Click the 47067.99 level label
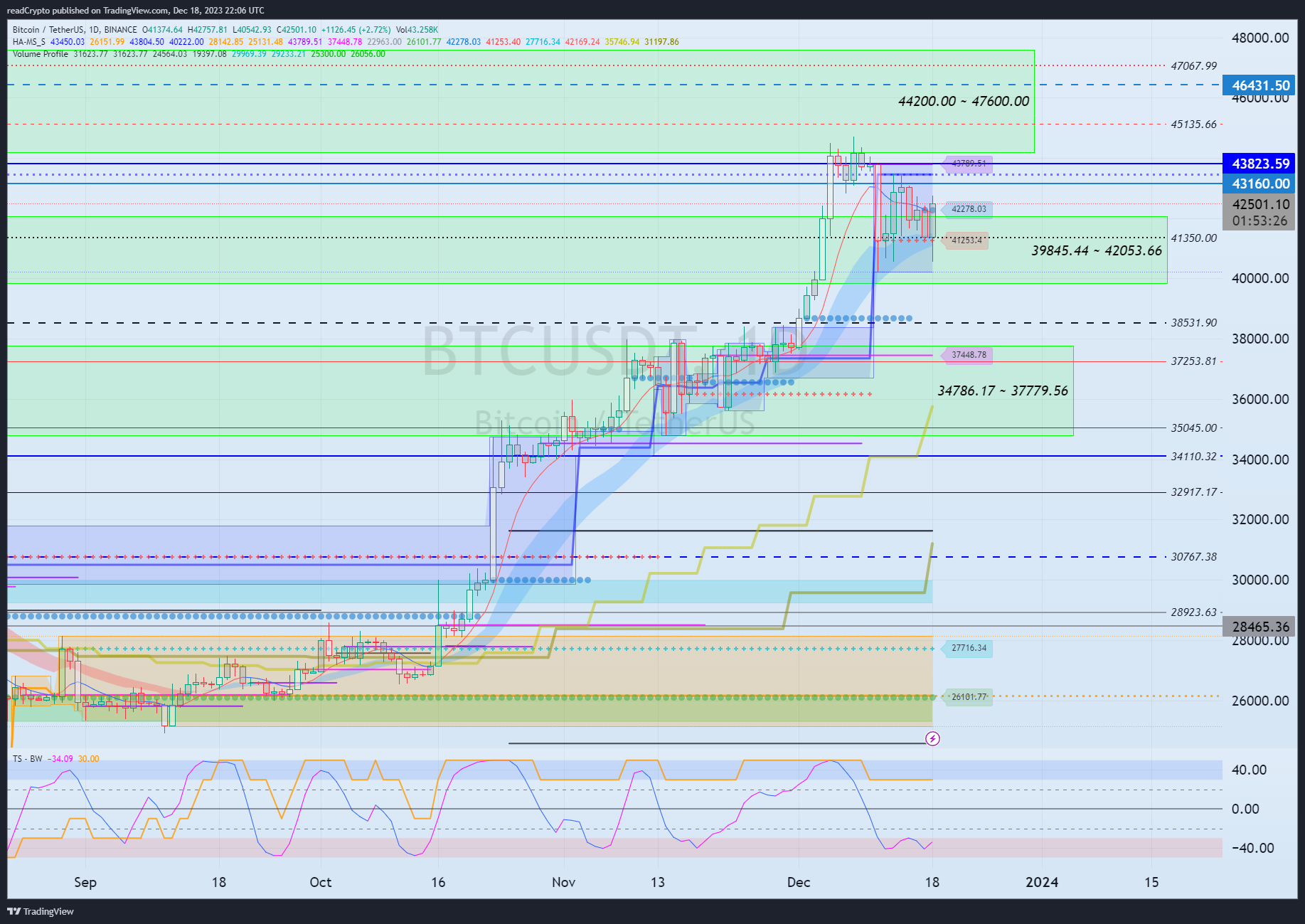1305x924 pixels. [x=1194, y=65]
